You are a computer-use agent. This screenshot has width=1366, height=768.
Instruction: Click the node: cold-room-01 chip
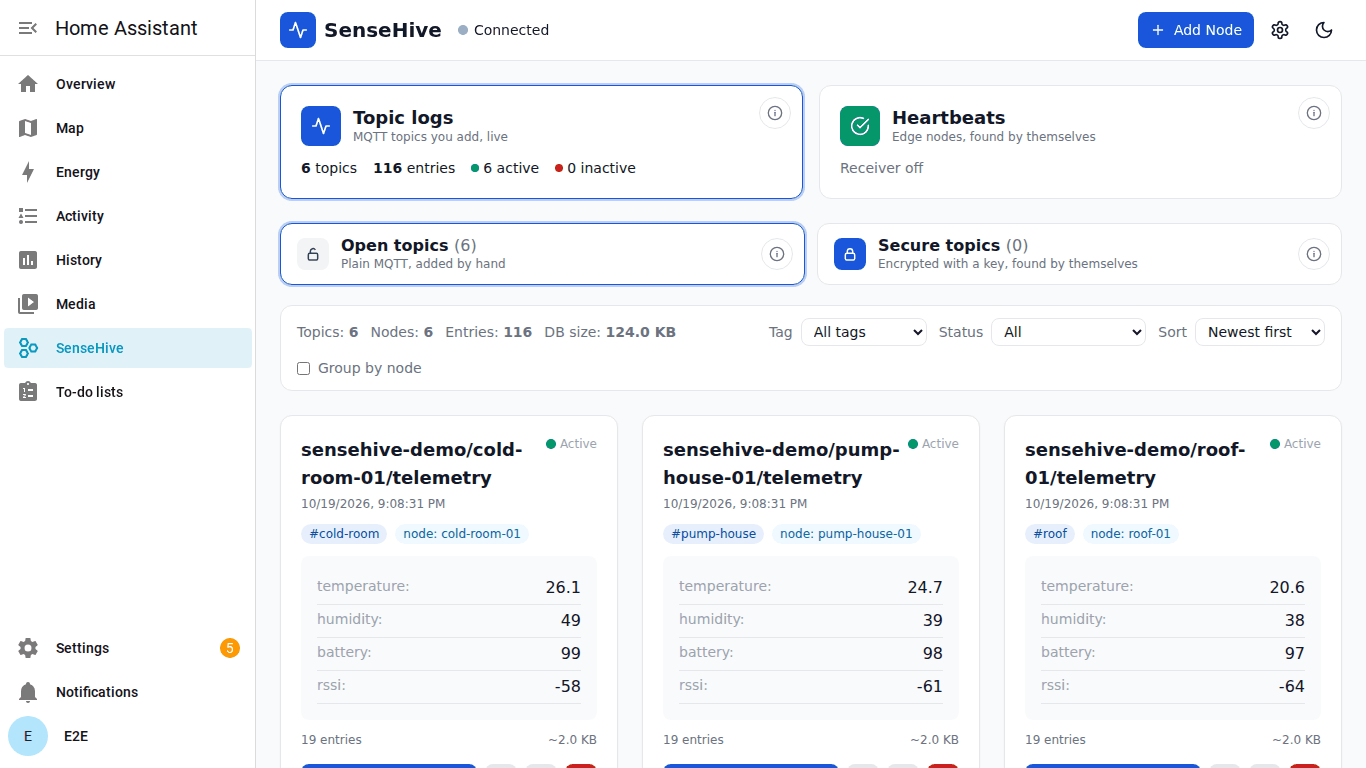(462, 534)
